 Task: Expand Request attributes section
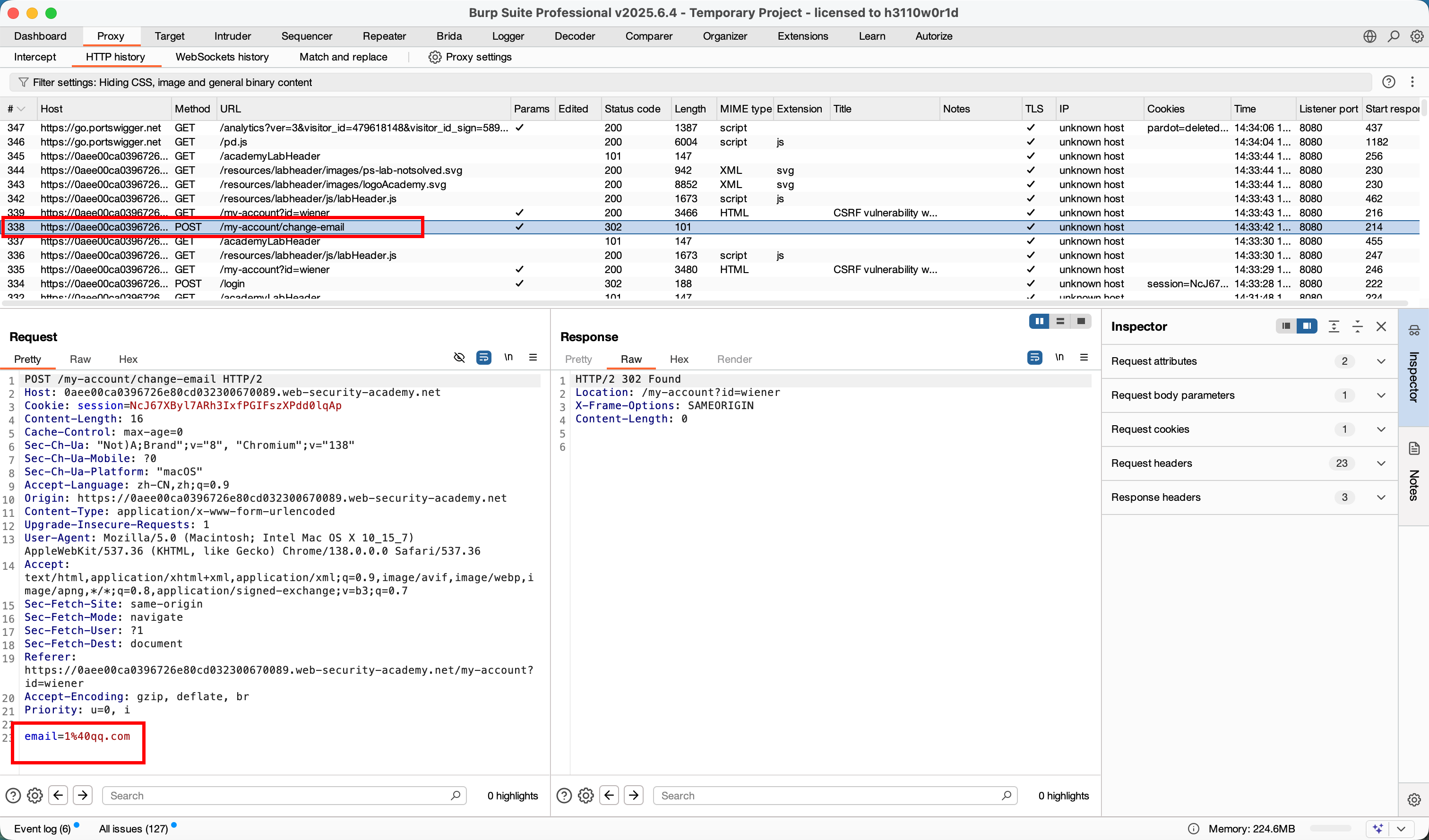point(1381,361)
